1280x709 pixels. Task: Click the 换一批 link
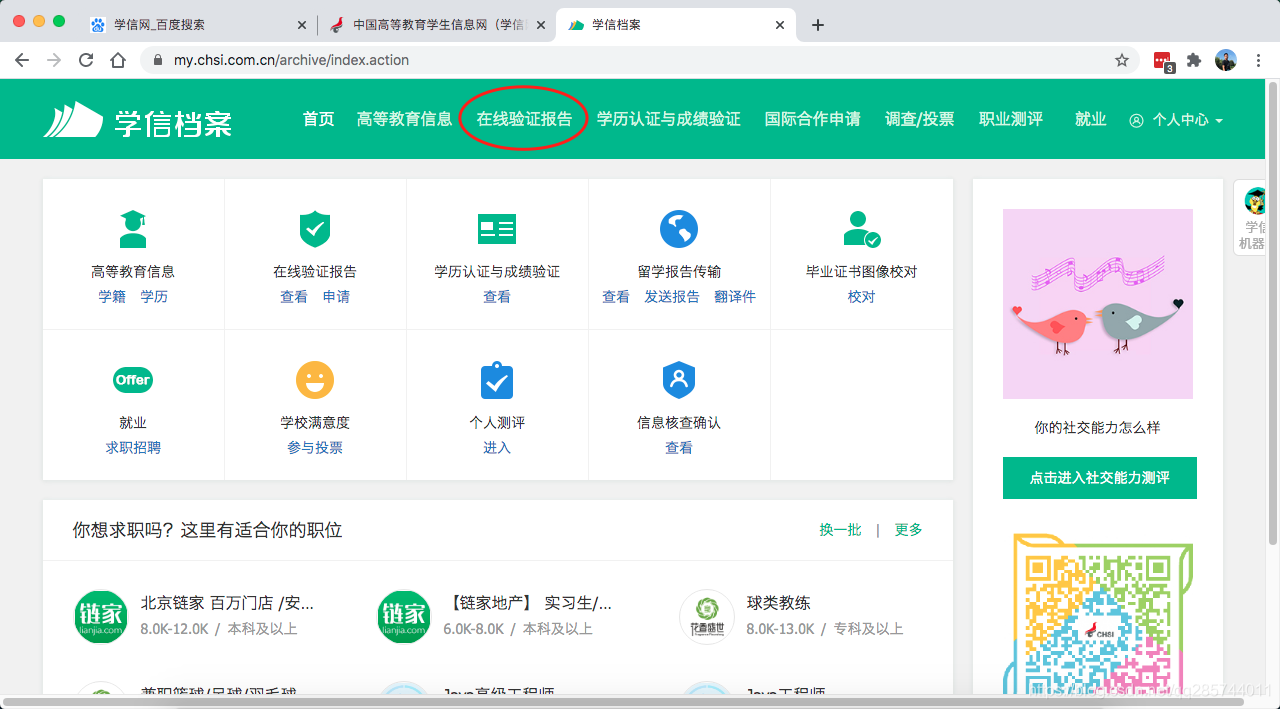pos(840,530)
